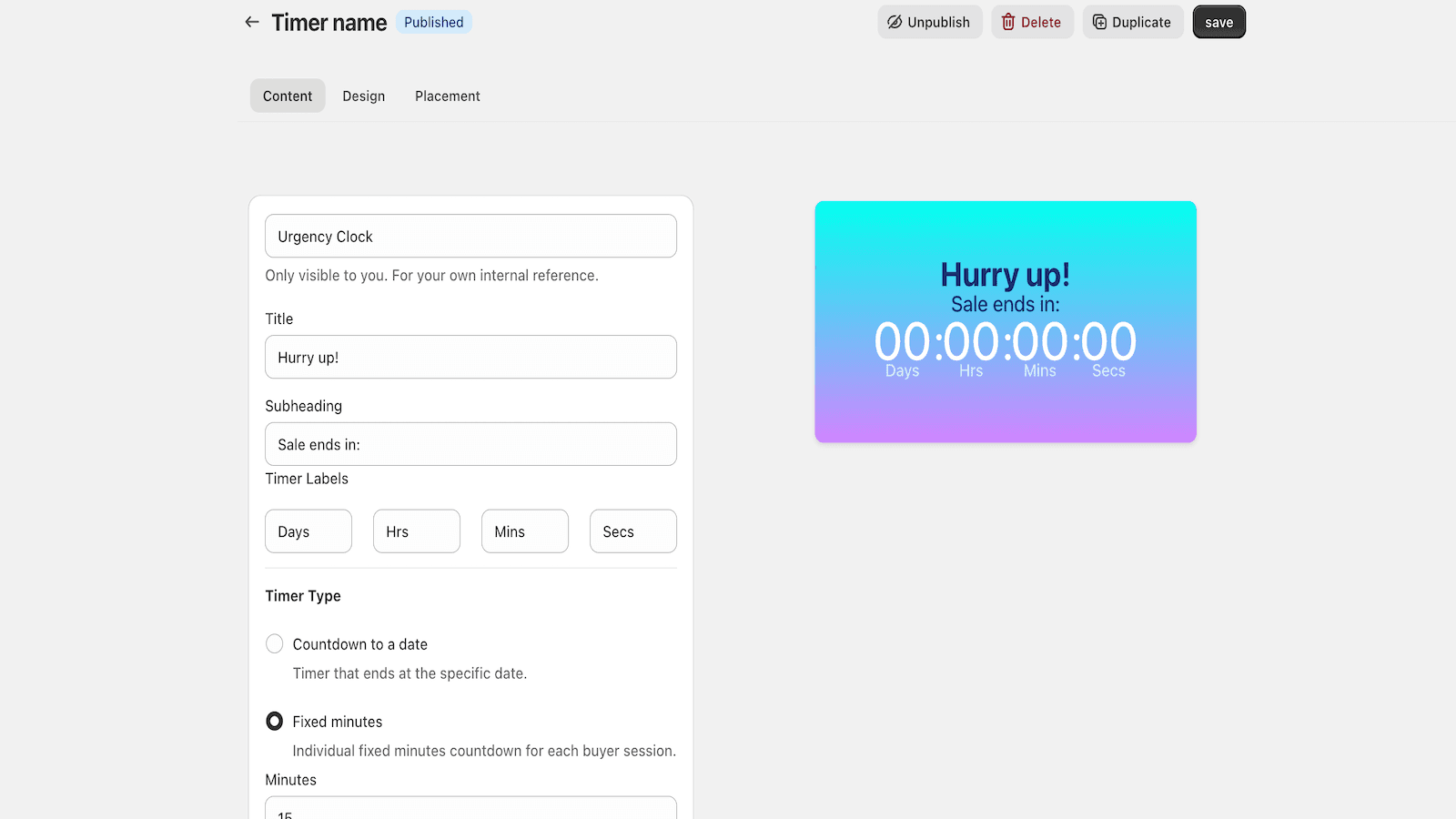Click the Secs timer label field
Viewport: 1456px width, 819px height.
[632, 531]
